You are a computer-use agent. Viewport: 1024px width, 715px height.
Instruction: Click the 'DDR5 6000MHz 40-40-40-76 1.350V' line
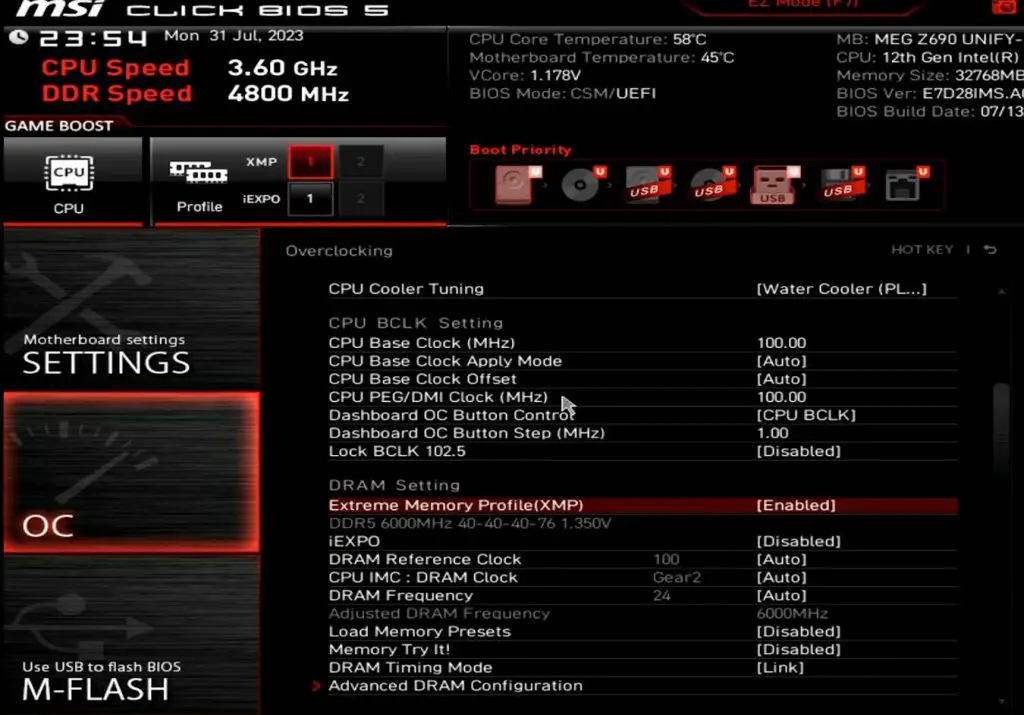(470, 523)
